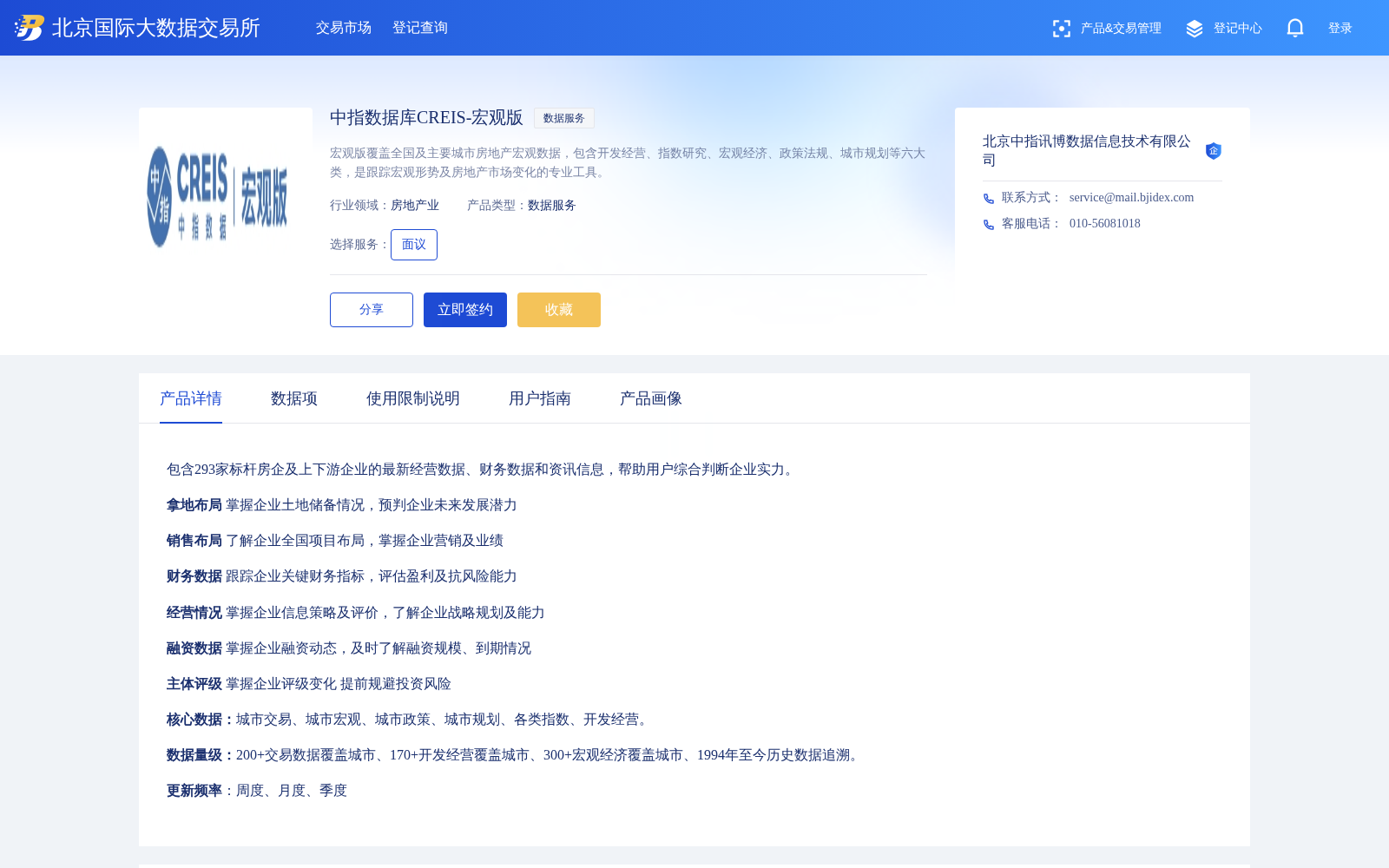Open the 登记查询 menu
1389x868 pixels.
pos(420,28)
